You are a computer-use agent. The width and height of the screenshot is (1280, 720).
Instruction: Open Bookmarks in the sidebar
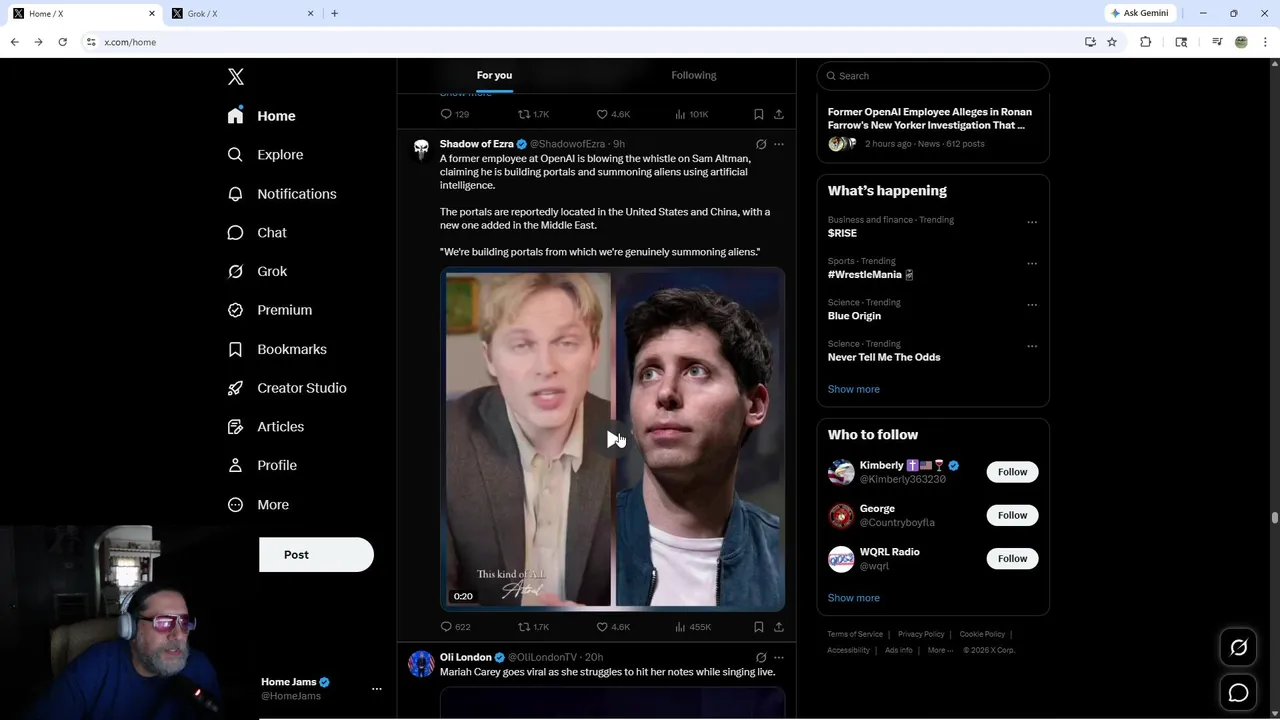click(278, 349)
